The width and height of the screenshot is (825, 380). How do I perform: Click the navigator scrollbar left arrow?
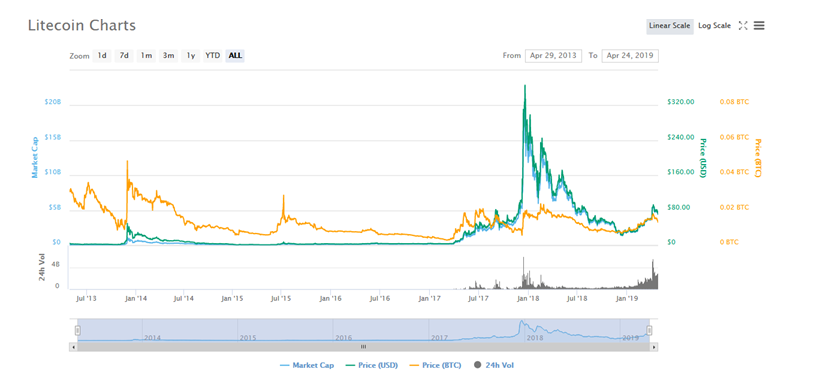(x=73, y=347)
